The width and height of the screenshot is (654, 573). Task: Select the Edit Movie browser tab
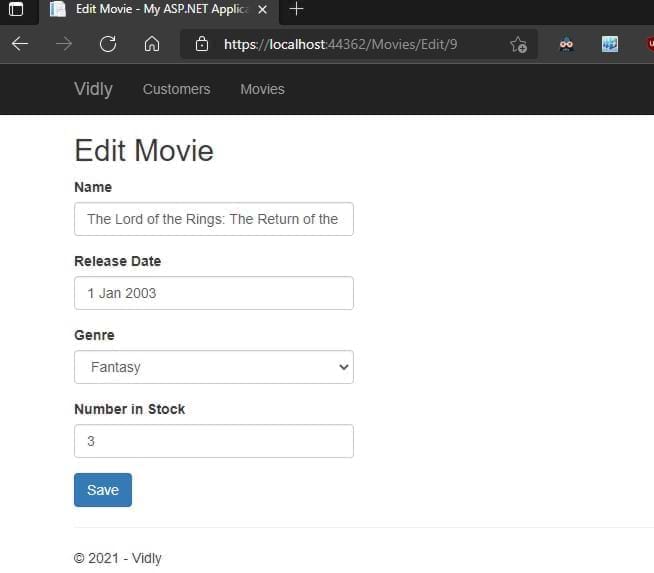[x=158, y=9]
